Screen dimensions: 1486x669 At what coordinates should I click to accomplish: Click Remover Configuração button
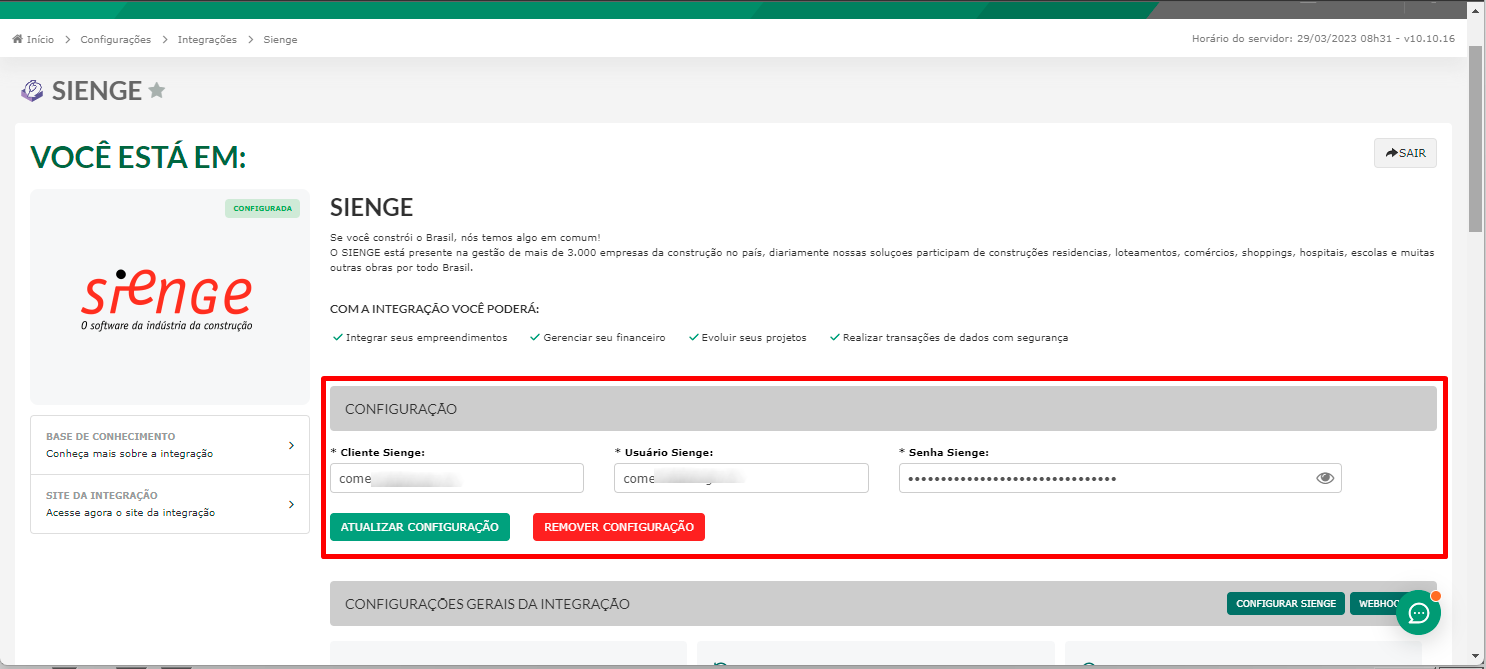(x=619, y=527)
